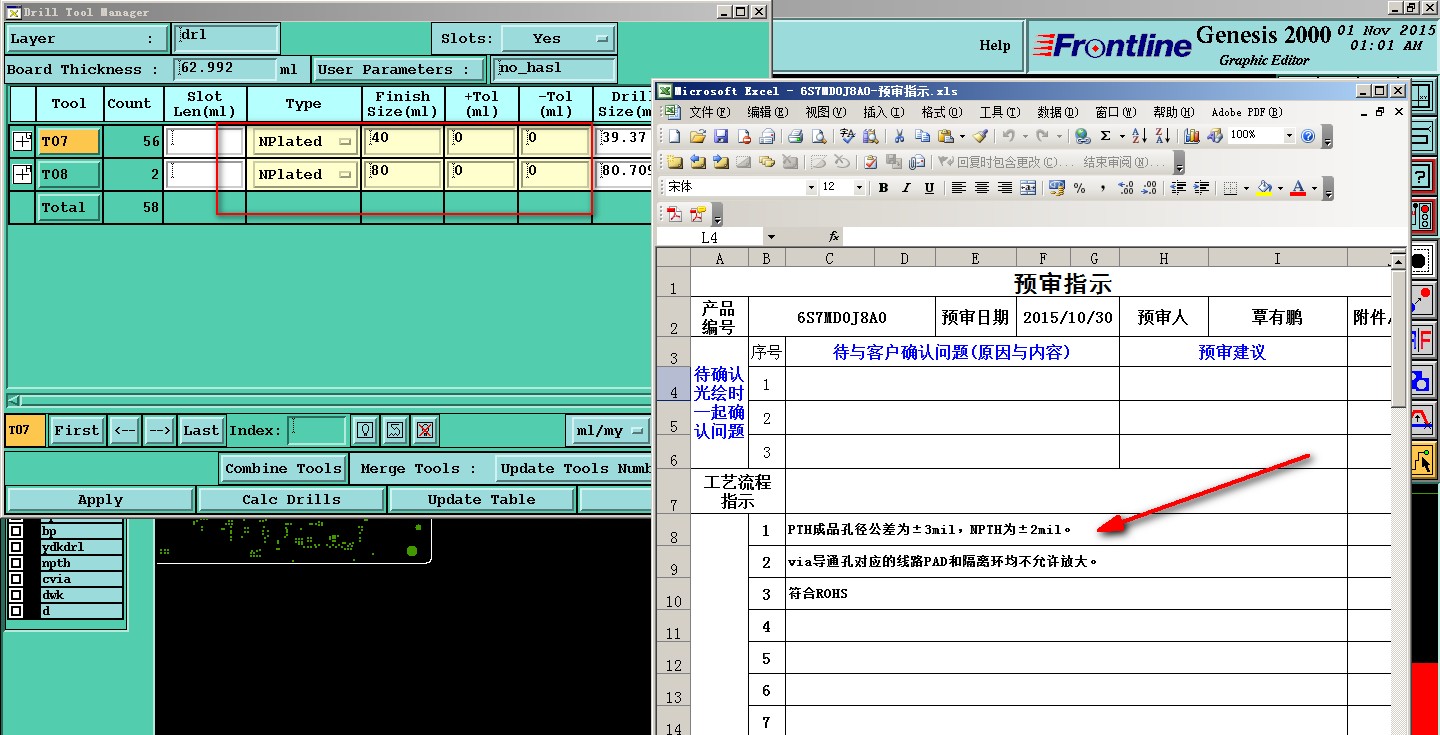Click the function fx icon in the formula bar
The height and width of the screenshot is (735, 1440).
pos(834,237)
